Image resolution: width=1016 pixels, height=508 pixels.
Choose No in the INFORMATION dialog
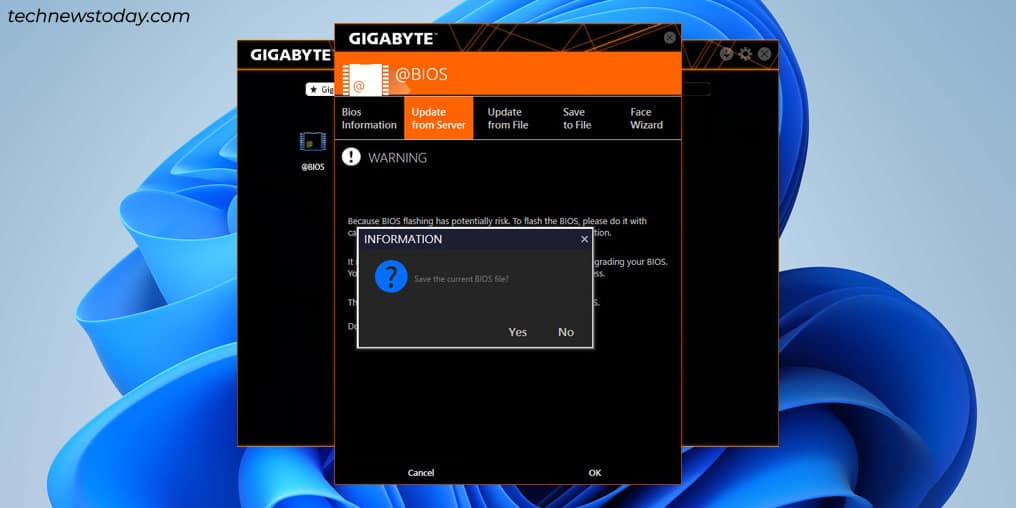(x=566, y=332)
